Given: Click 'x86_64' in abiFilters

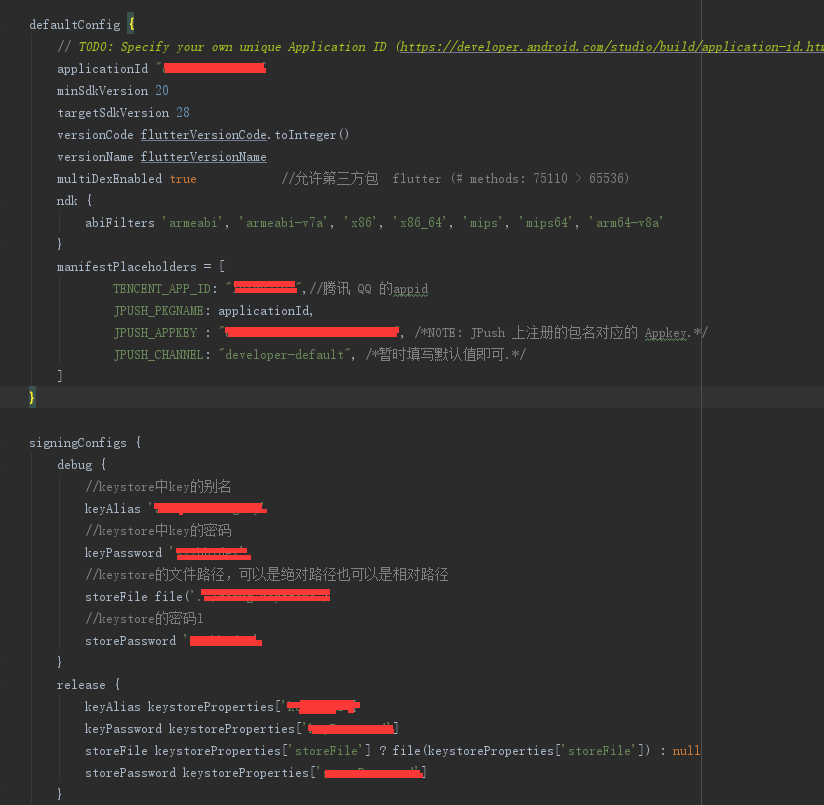Looking at the screenshot, I should pyautogui.click(x=421, y=223).
